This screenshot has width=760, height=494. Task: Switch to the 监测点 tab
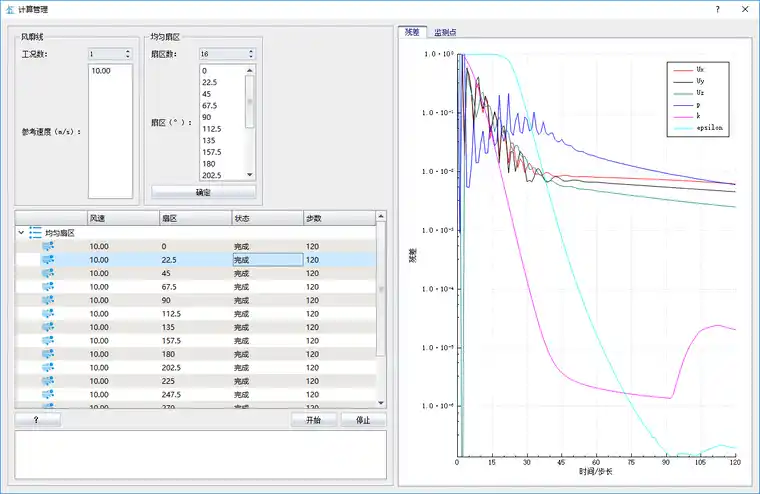pyautogui.click(x=445, y=32)
